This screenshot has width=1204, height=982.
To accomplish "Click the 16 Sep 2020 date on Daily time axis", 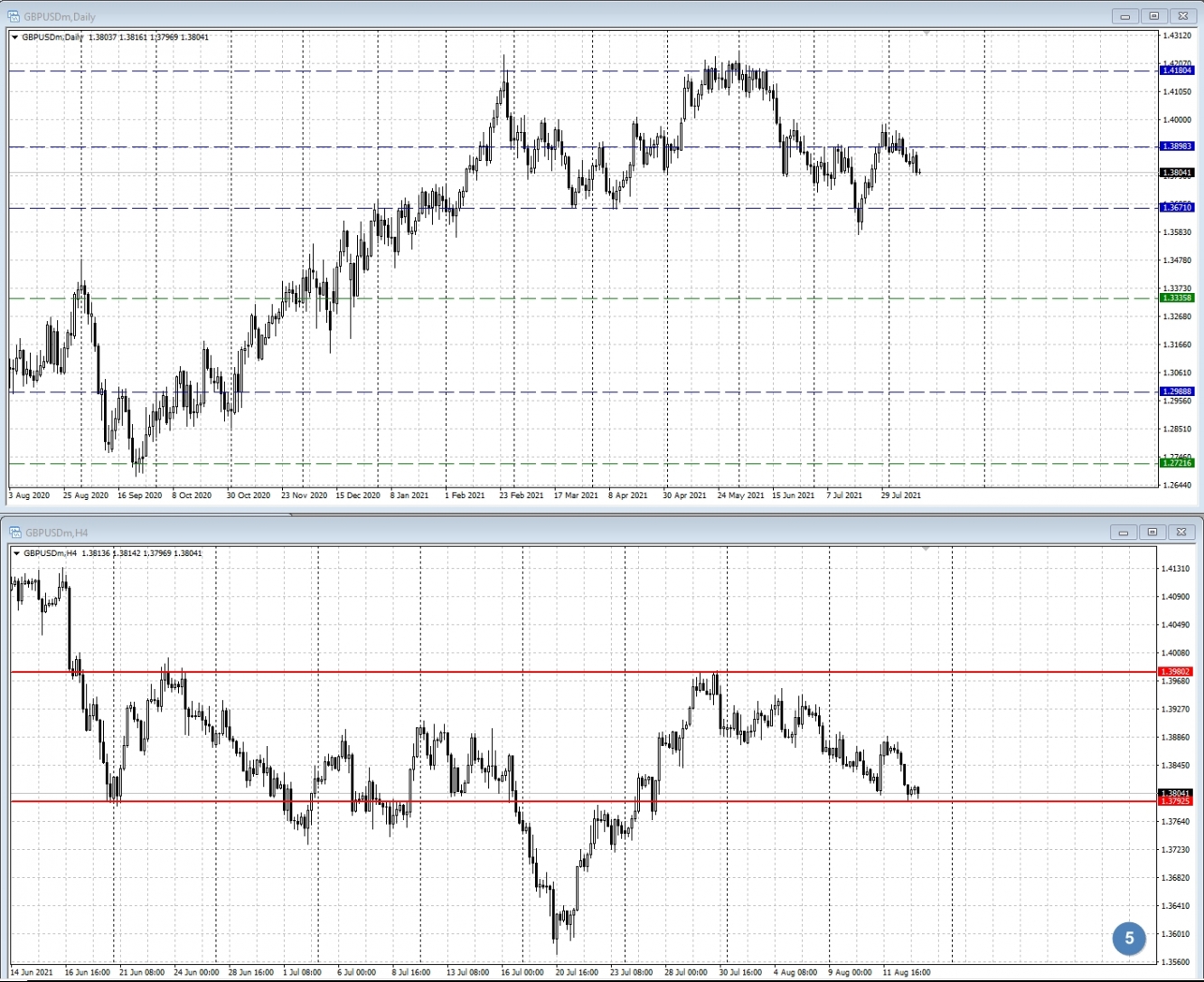I will [139, 496].
